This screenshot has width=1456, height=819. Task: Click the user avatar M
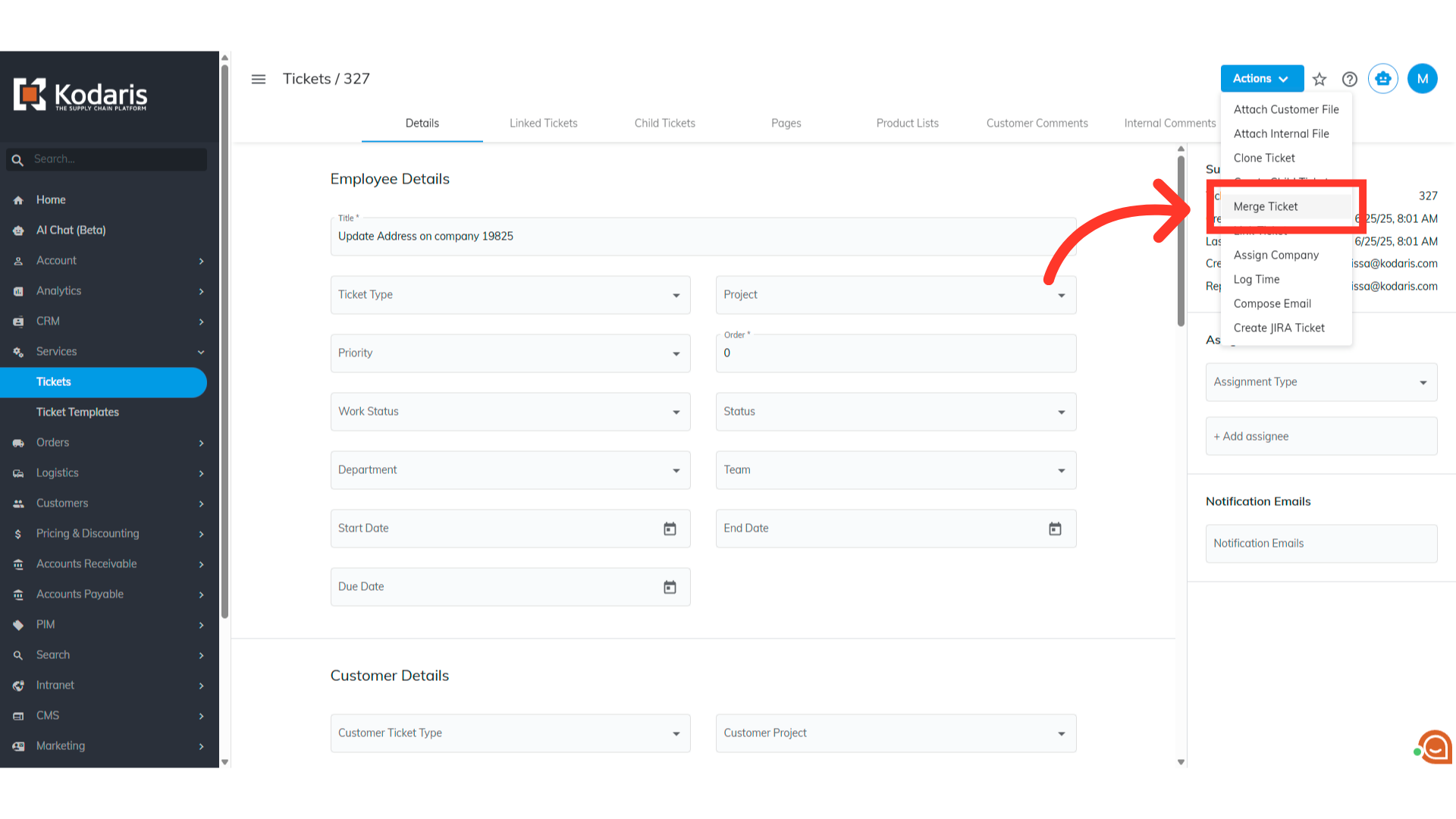point(1422,79)
